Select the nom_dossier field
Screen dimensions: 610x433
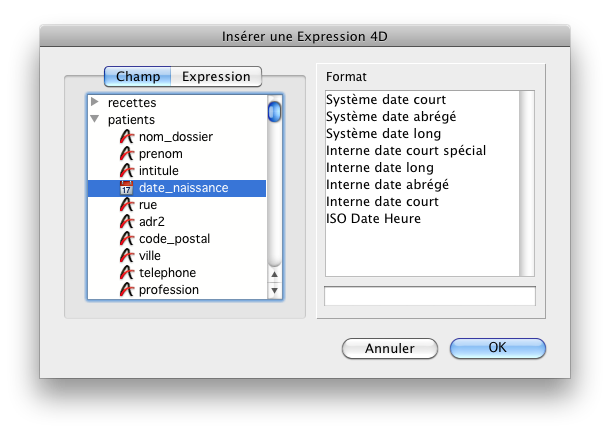pos(177,137)
